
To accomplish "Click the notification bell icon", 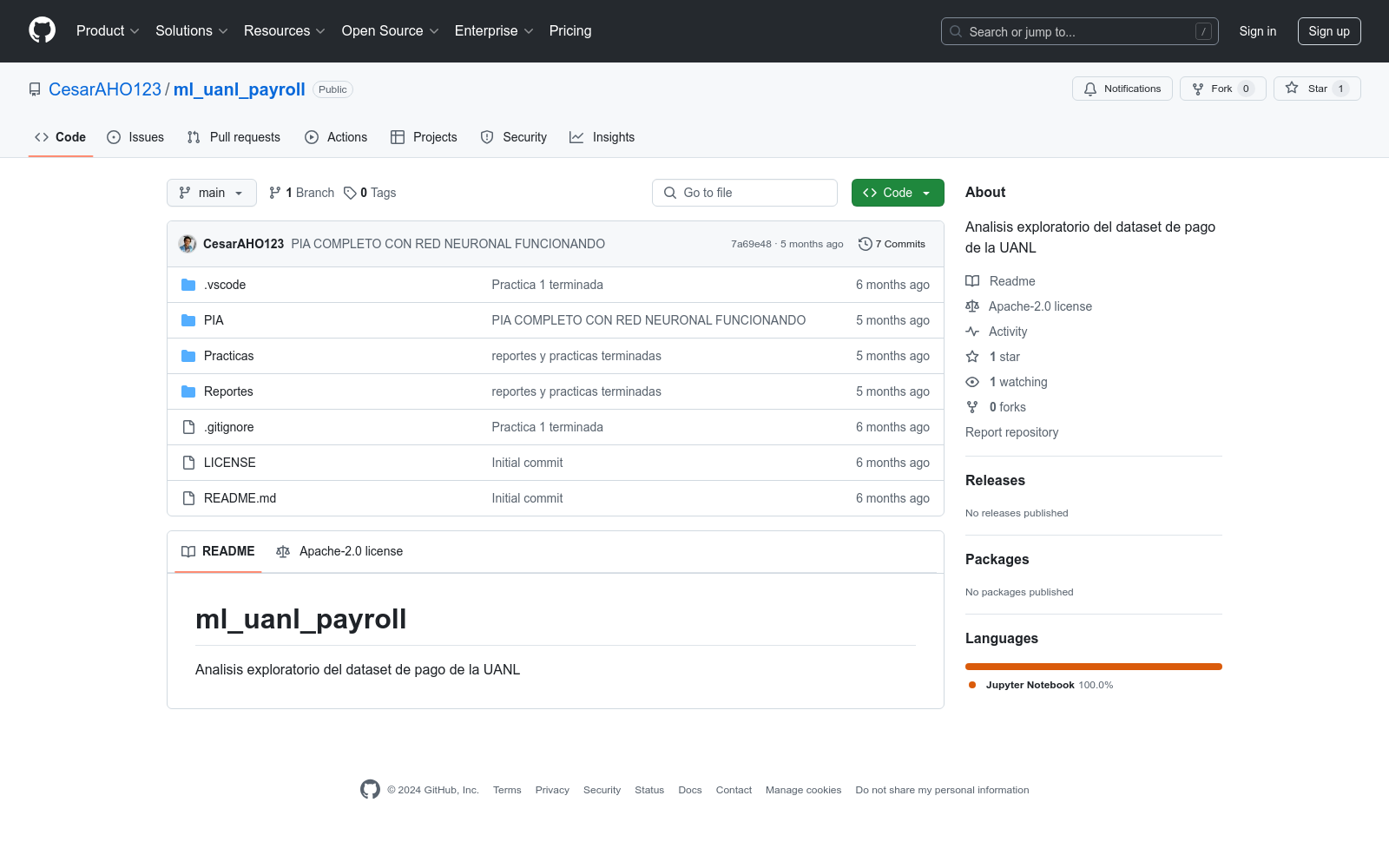I will tap(1090, 89).
